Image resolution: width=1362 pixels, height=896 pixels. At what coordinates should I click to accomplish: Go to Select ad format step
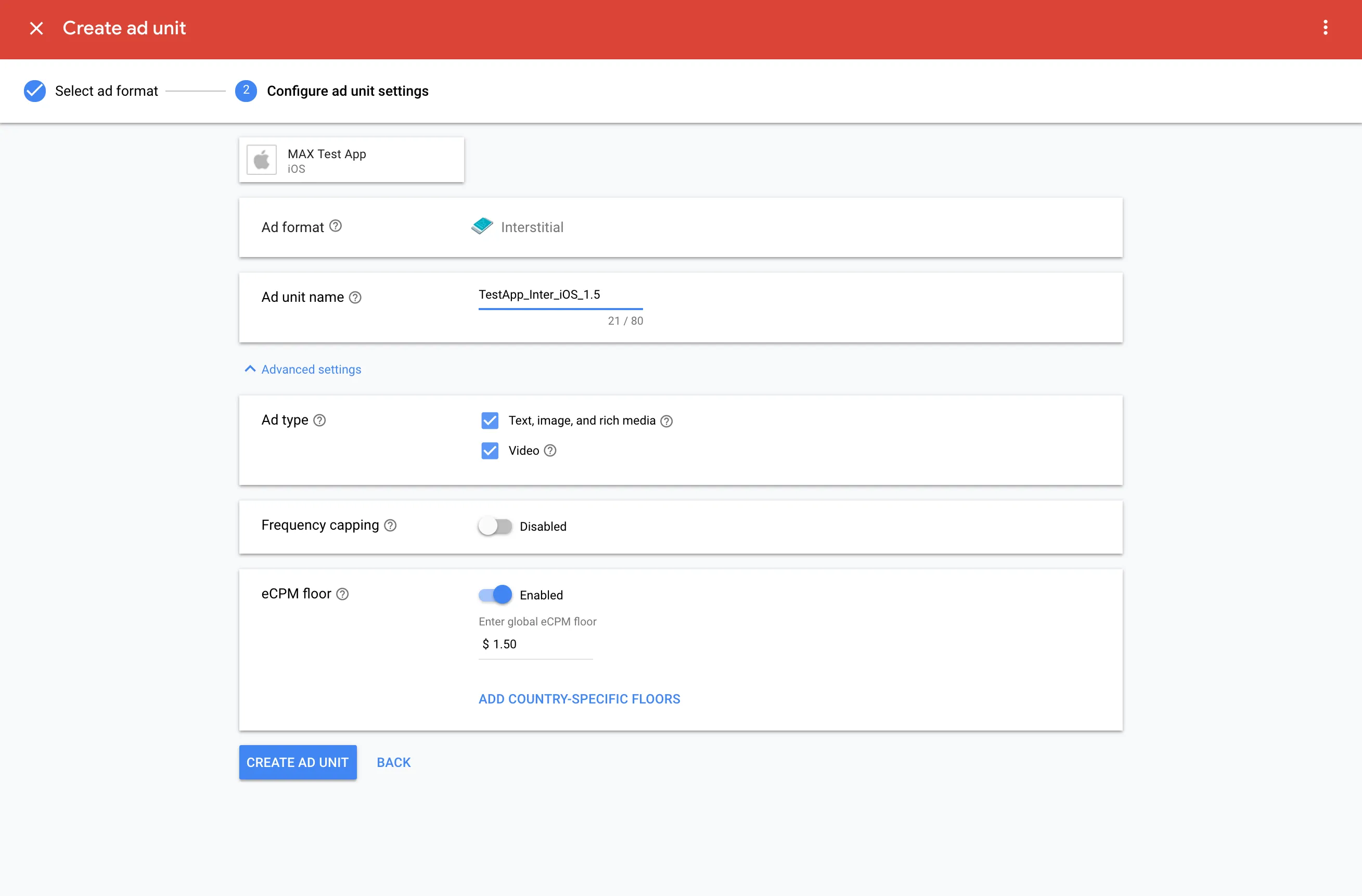(x=107, y=91)
